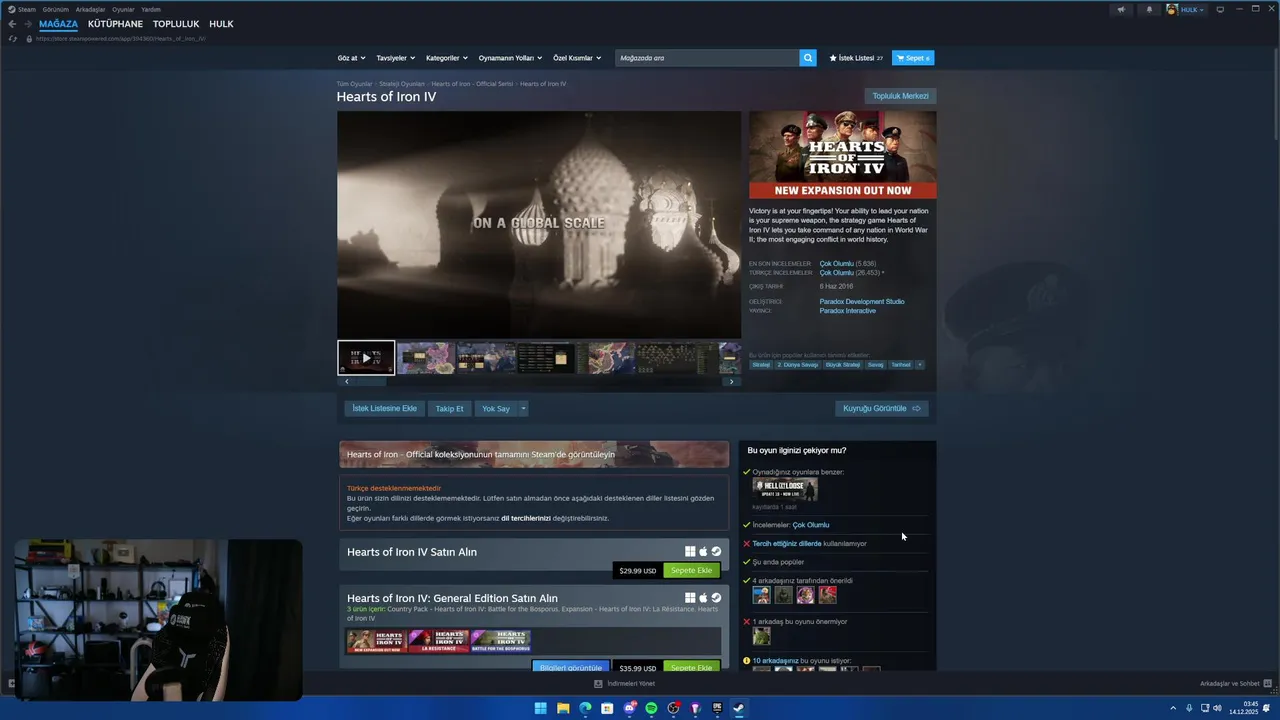Click plus button to add more tags
Image resolution: width=1280 pixels, height=720 pixels.
point(920,365)
